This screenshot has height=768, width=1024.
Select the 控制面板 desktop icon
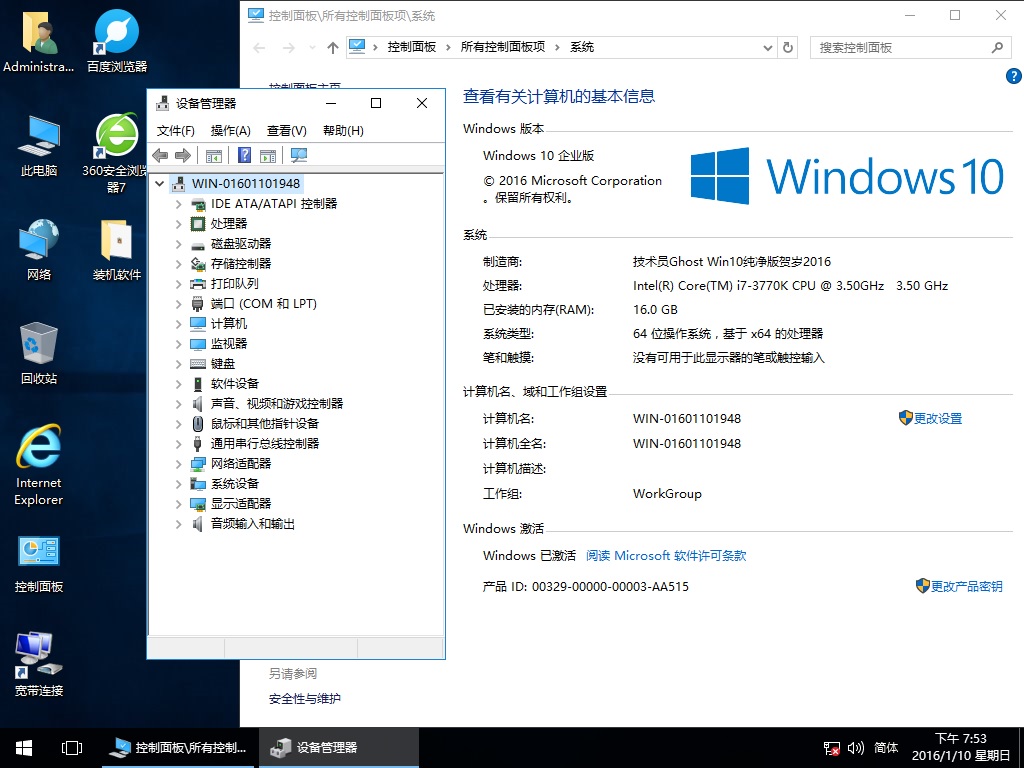pyautogui.click(x=39, y=564)
